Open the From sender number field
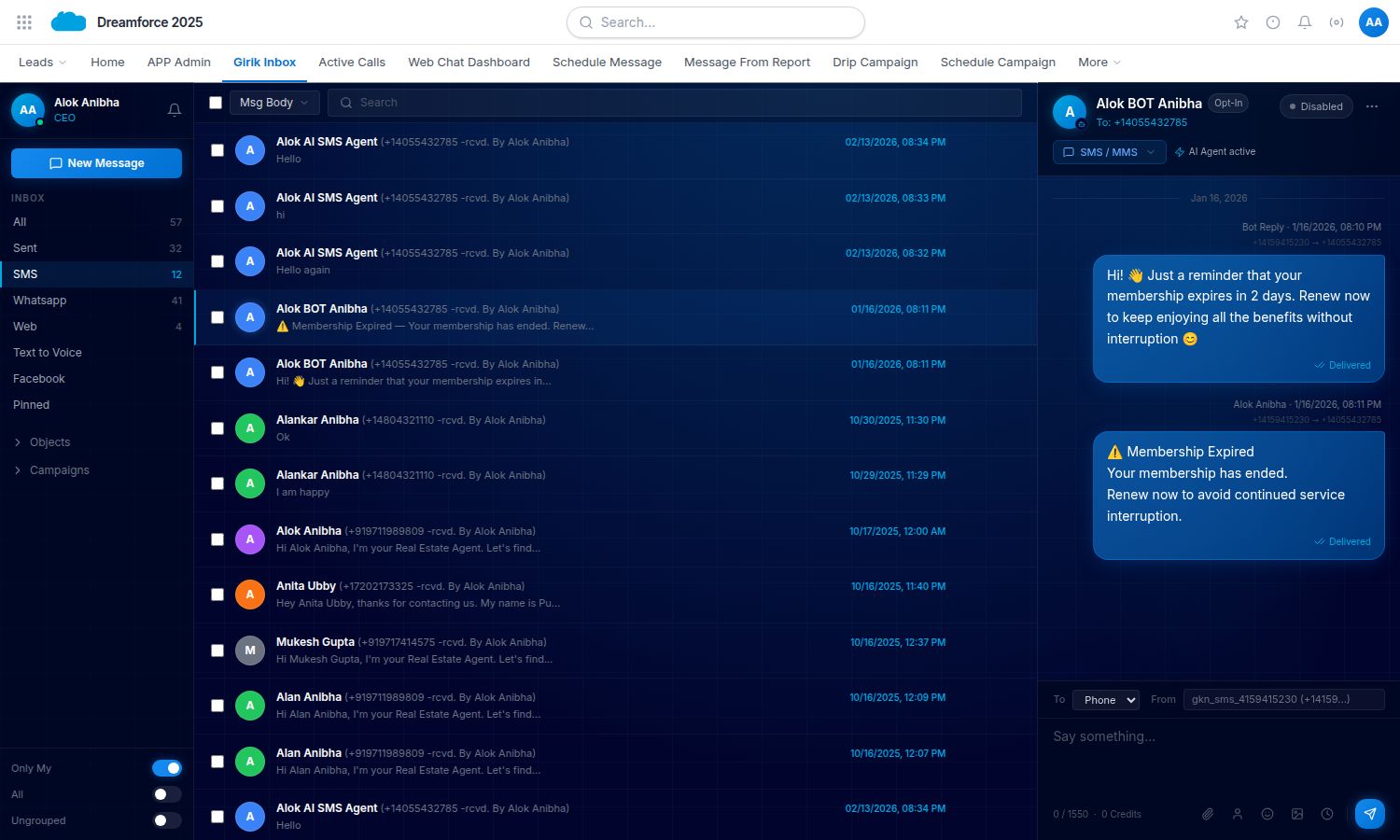Viewport: 1400px width, 840px height. [x=1283, y=699]
